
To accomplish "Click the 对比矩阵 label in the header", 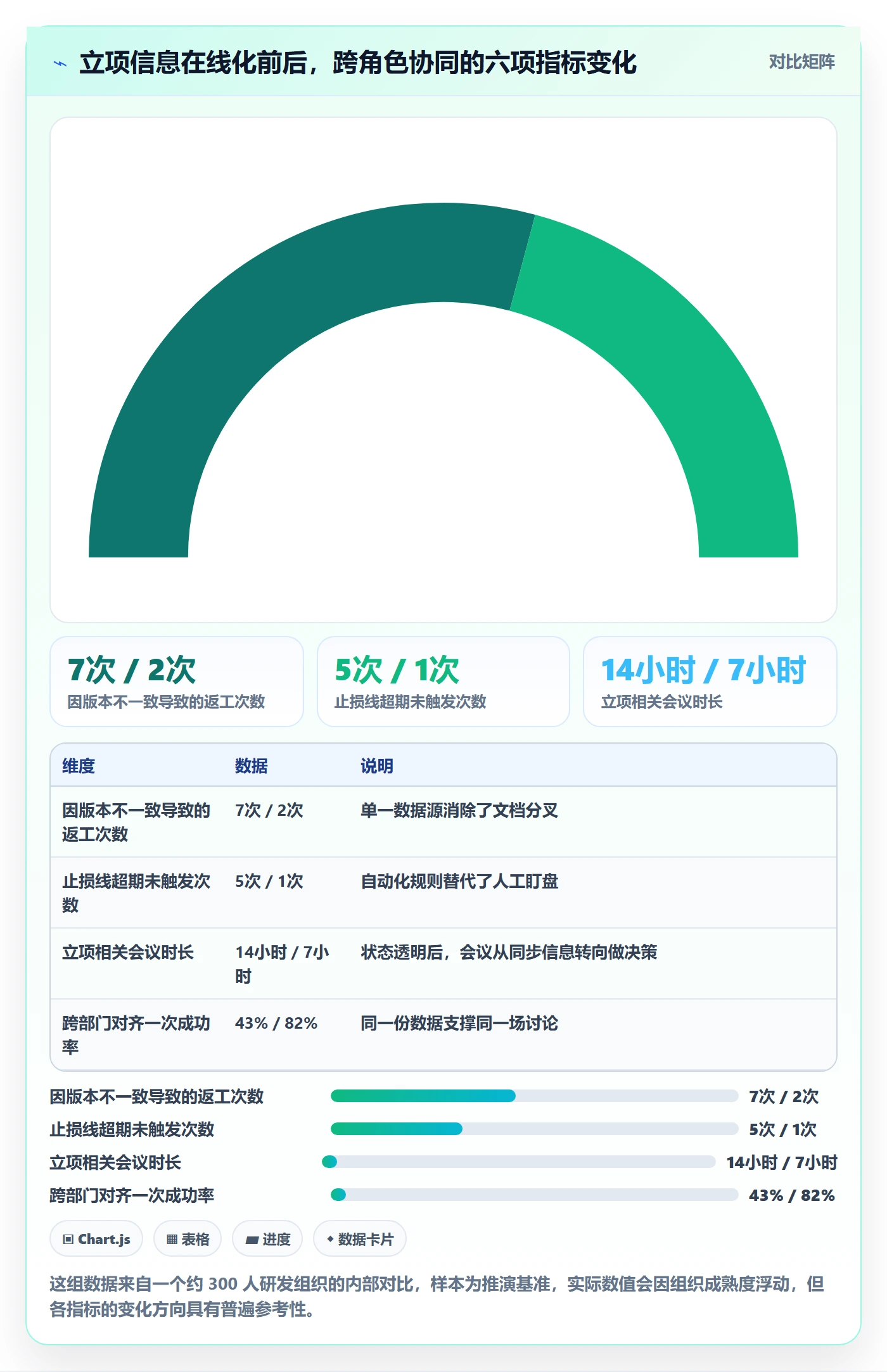I will coord(801,61).
